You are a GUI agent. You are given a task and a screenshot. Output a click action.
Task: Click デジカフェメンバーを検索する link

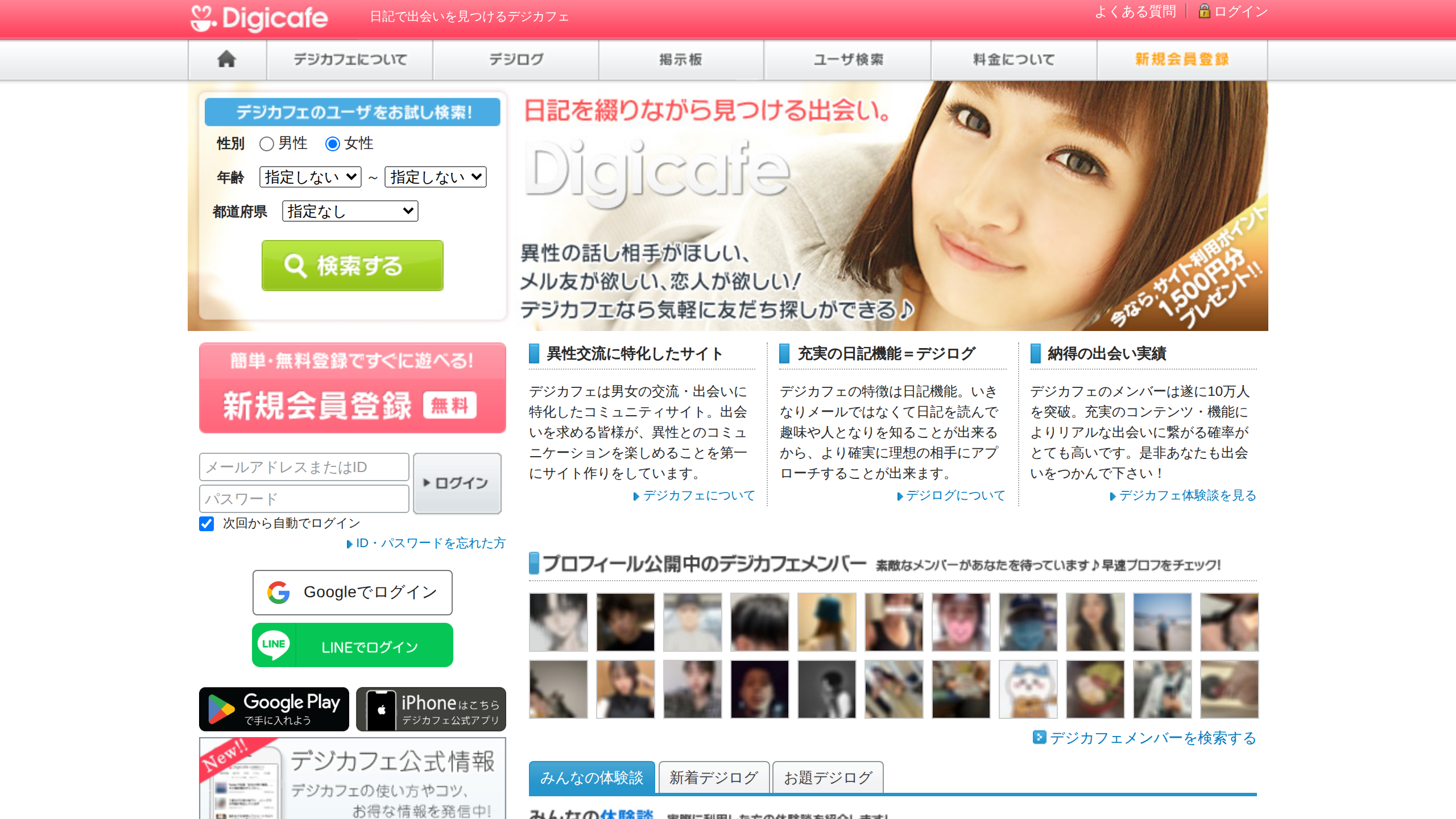coord(1145,738)
